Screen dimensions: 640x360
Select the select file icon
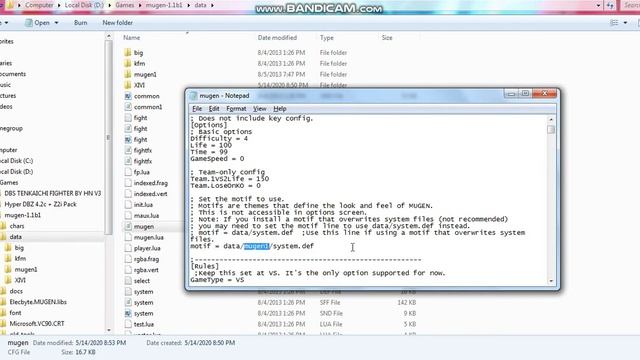pos(128,281)
